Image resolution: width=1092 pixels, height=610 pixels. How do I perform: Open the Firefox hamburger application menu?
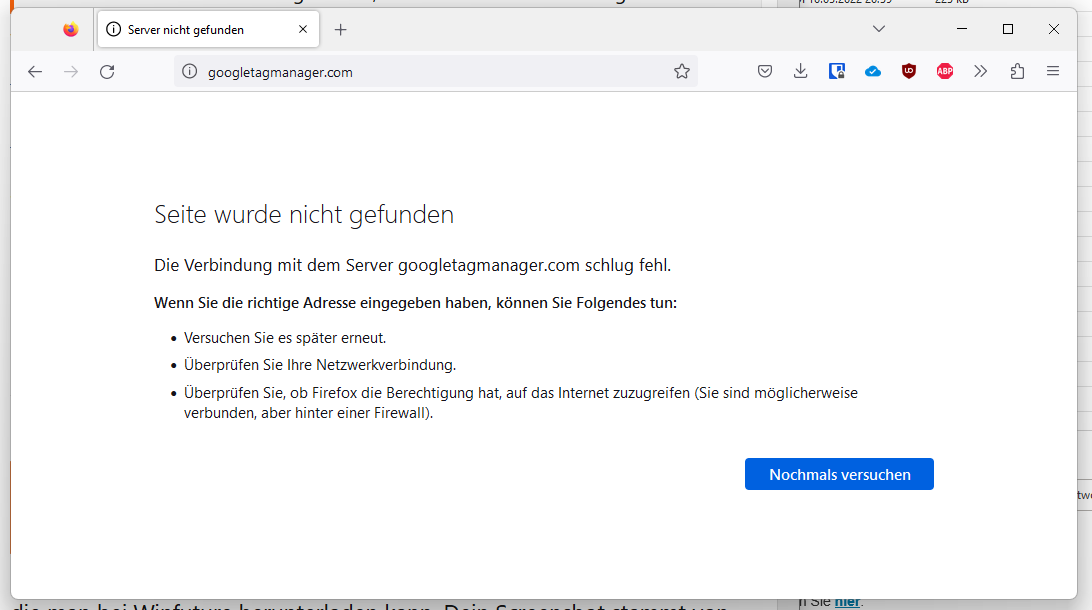click(x=1053, y=71)
